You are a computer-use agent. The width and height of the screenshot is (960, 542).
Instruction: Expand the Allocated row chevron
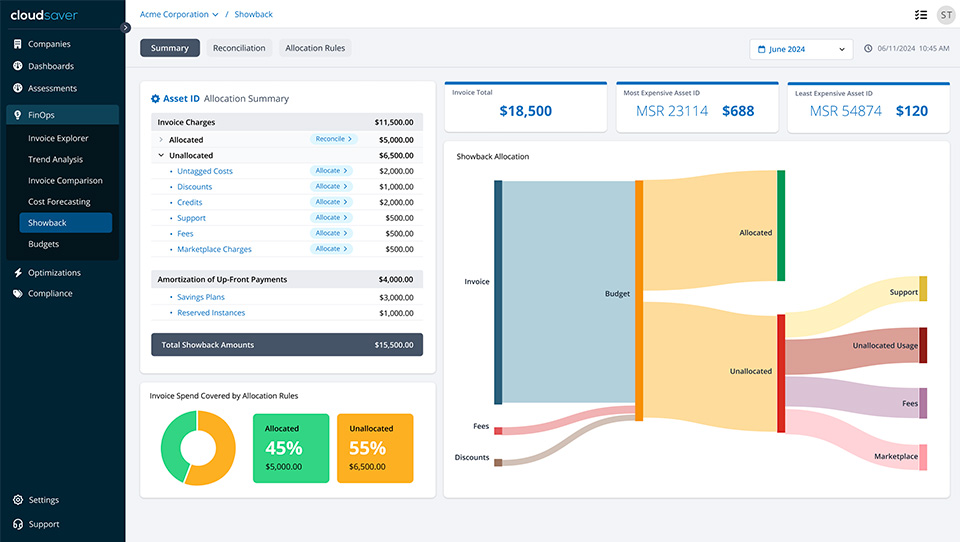161,140
